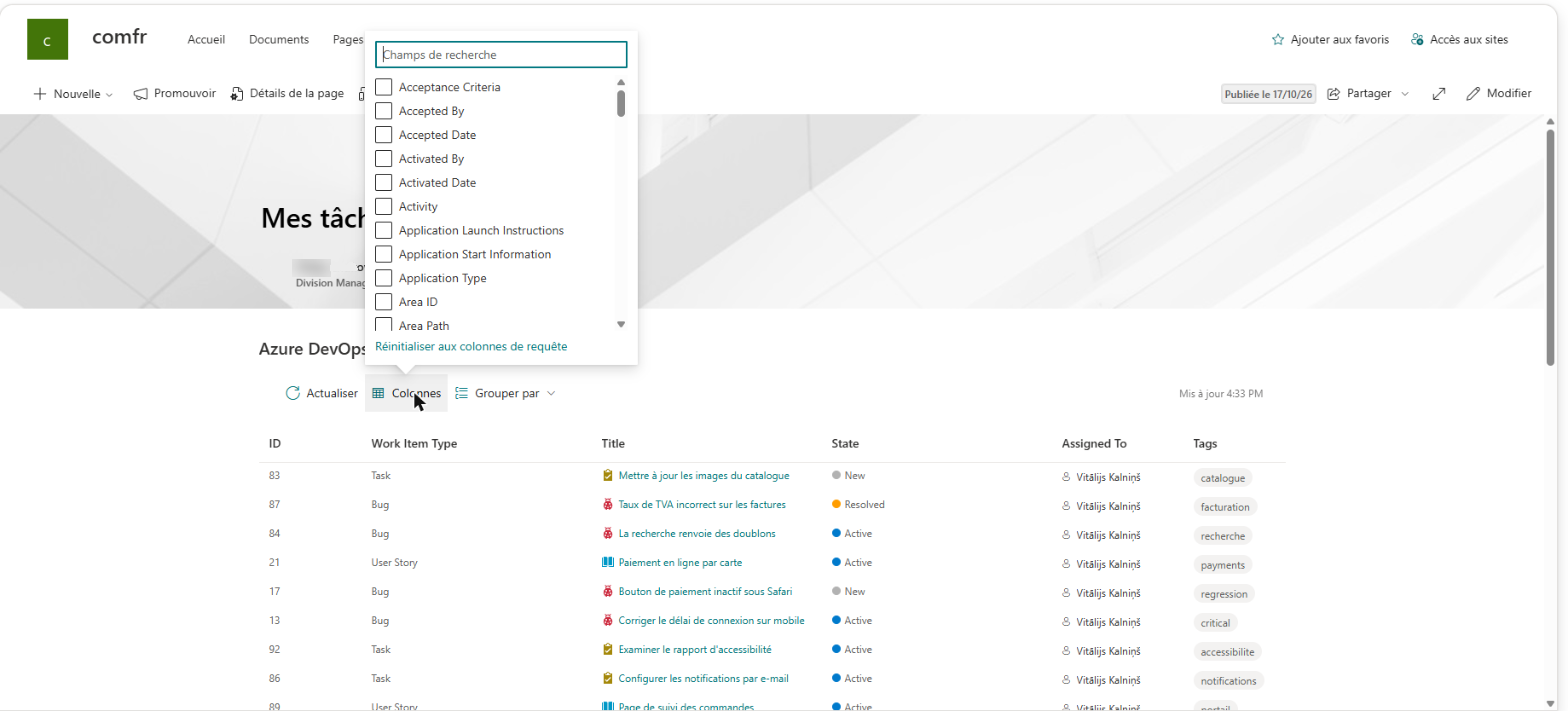Click the "Work Item Type" column header
The width and height of the screenshot is (1568, 711).
coord(414,444)
